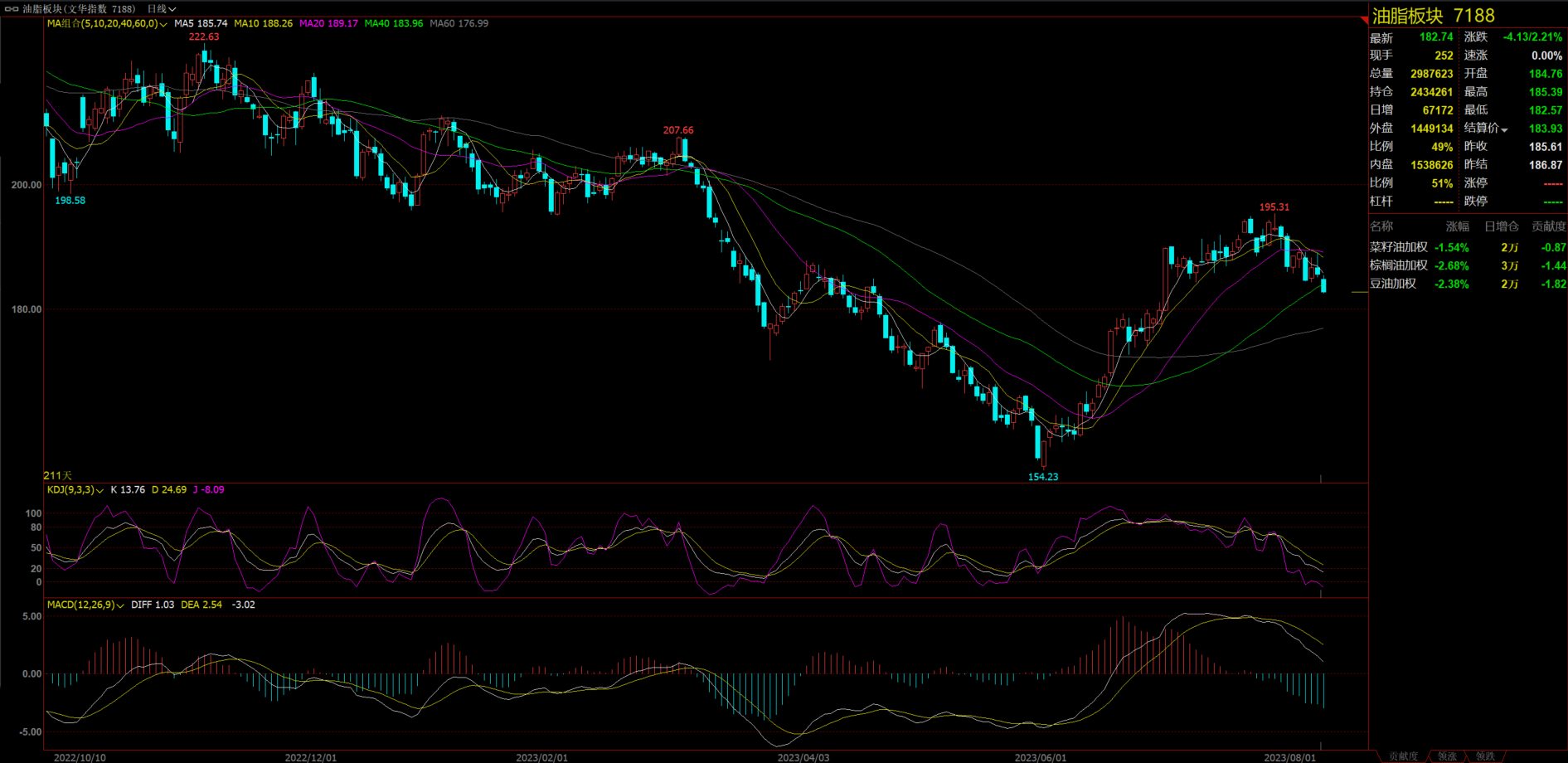Switch to the 领涨 tab
The width and height of the screenshot is (1568, 763).
click(1448, 756)
